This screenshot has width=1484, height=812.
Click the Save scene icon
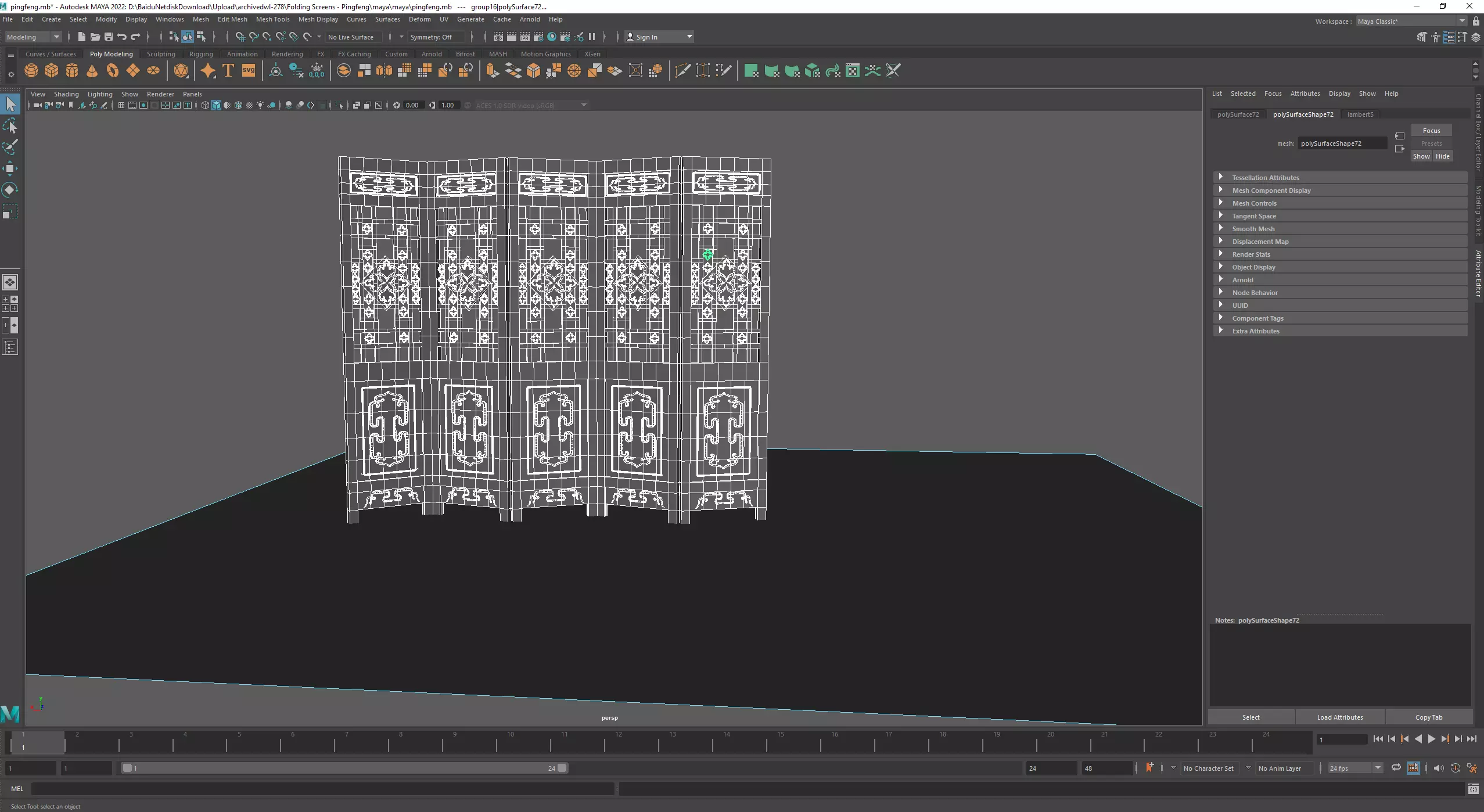[108, 37]
